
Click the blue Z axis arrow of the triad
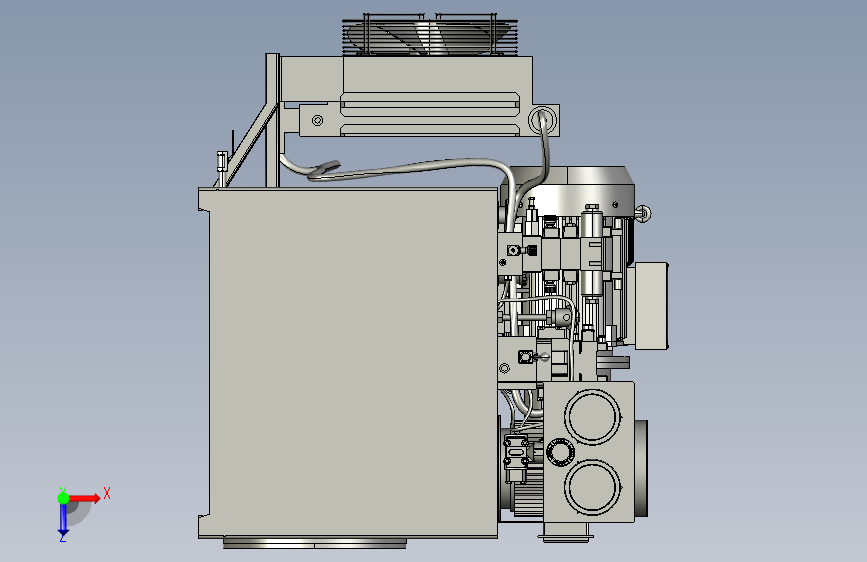tap(63, 520)
